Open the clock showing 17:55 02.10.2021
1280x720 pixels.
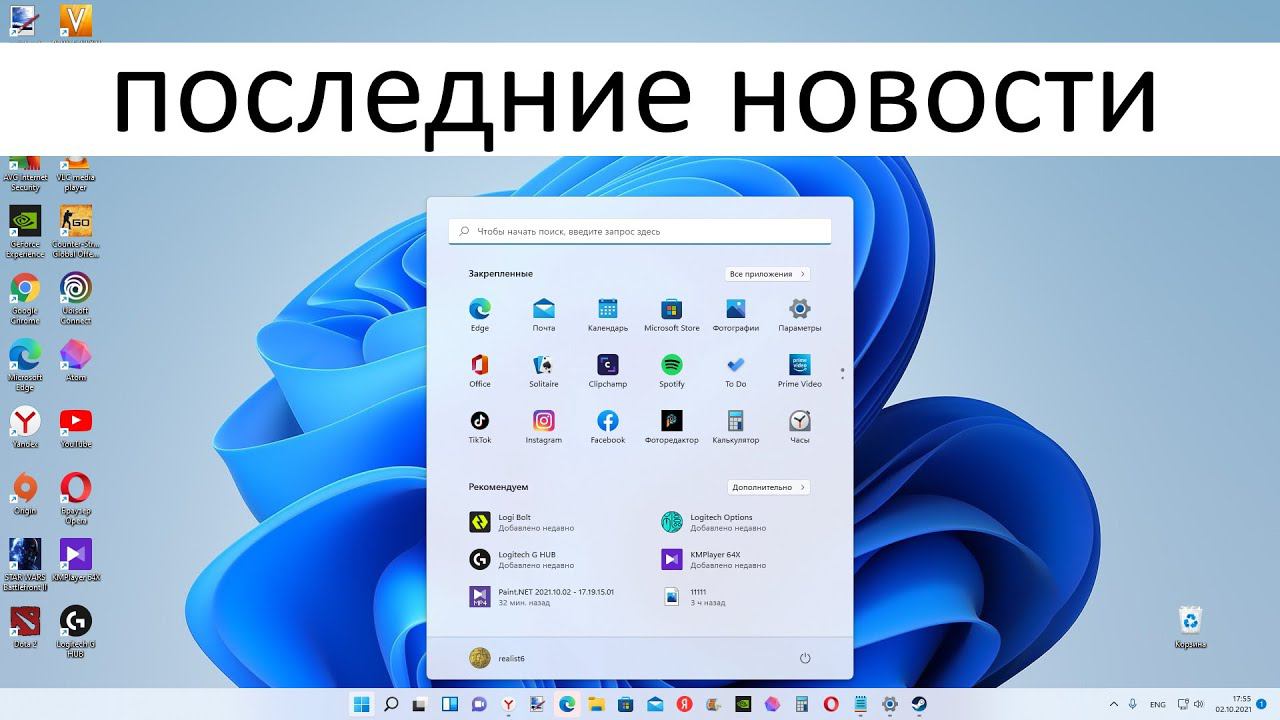point(1234,704)
